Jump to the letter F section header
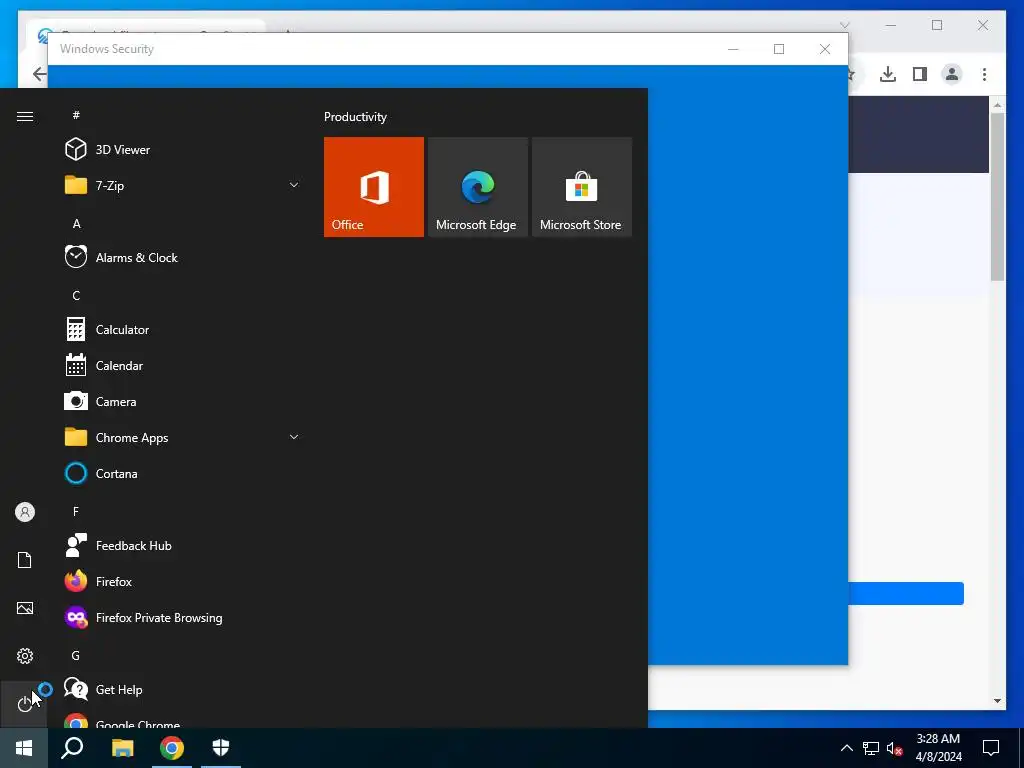The image size is (1024, 768). 76,511
